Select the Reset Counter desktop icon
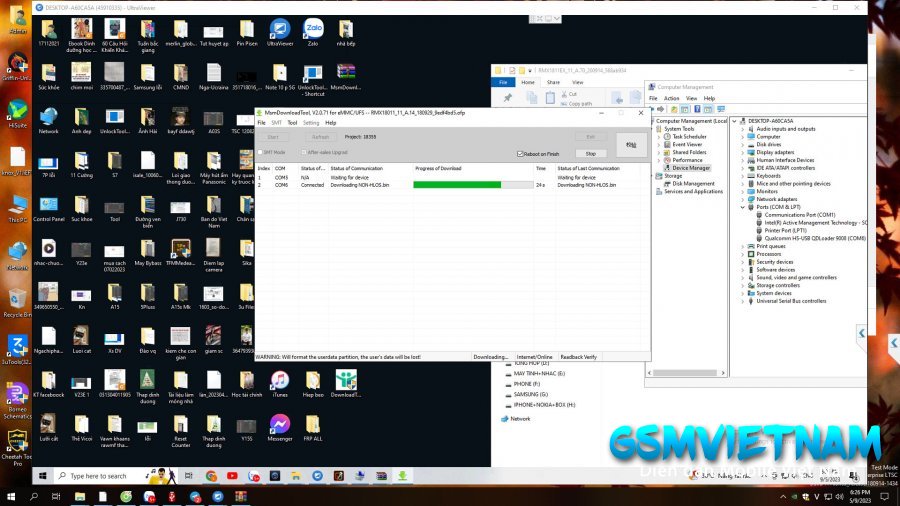Screen dimensions: 900x506 (181, 431)
